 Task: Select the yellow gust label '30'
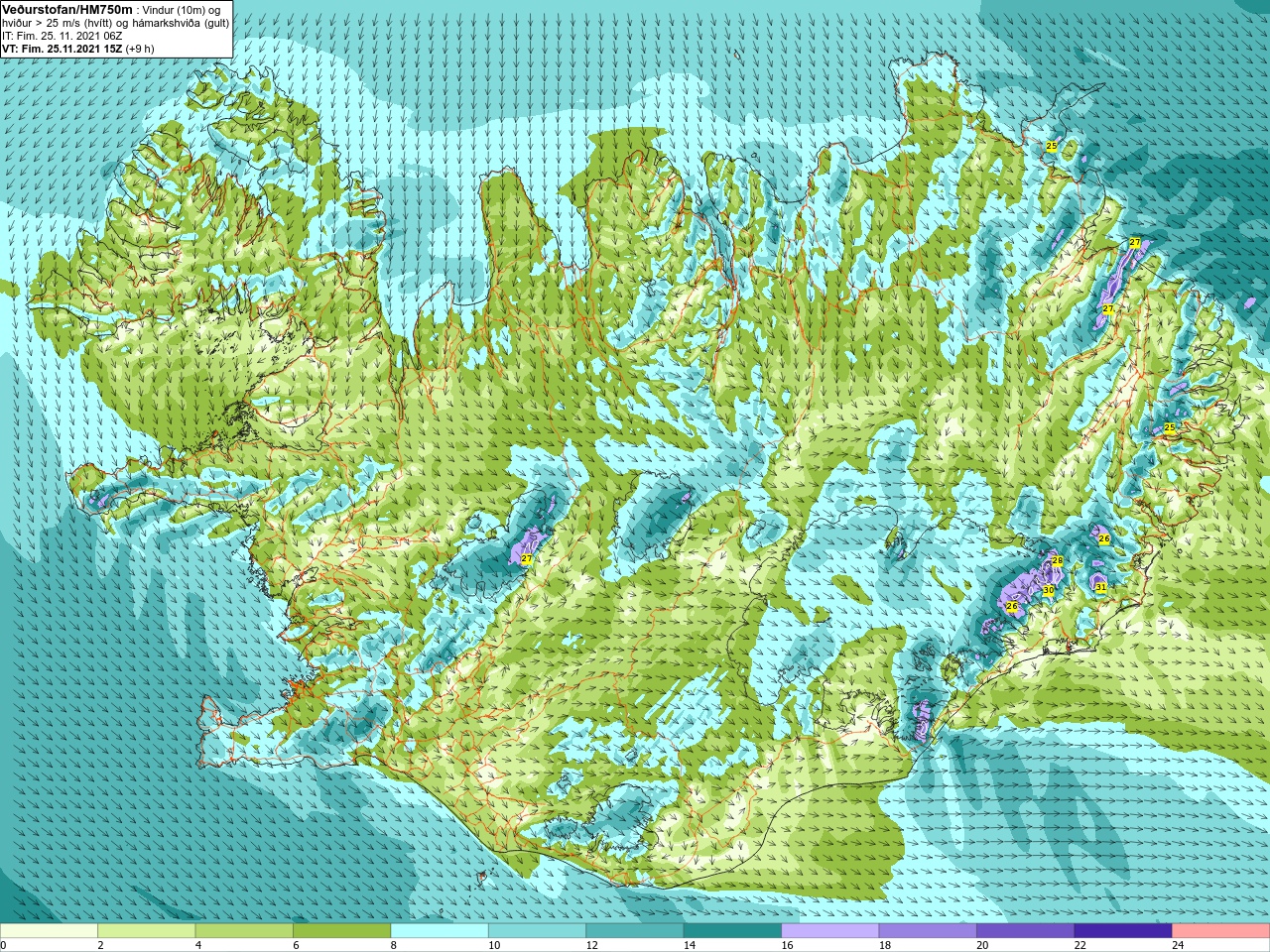1048,590
